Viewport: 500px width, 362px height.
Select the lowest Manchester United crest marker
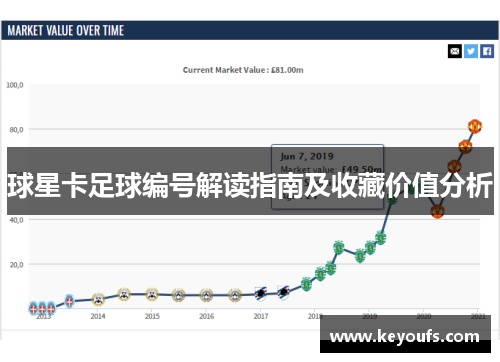437,211
